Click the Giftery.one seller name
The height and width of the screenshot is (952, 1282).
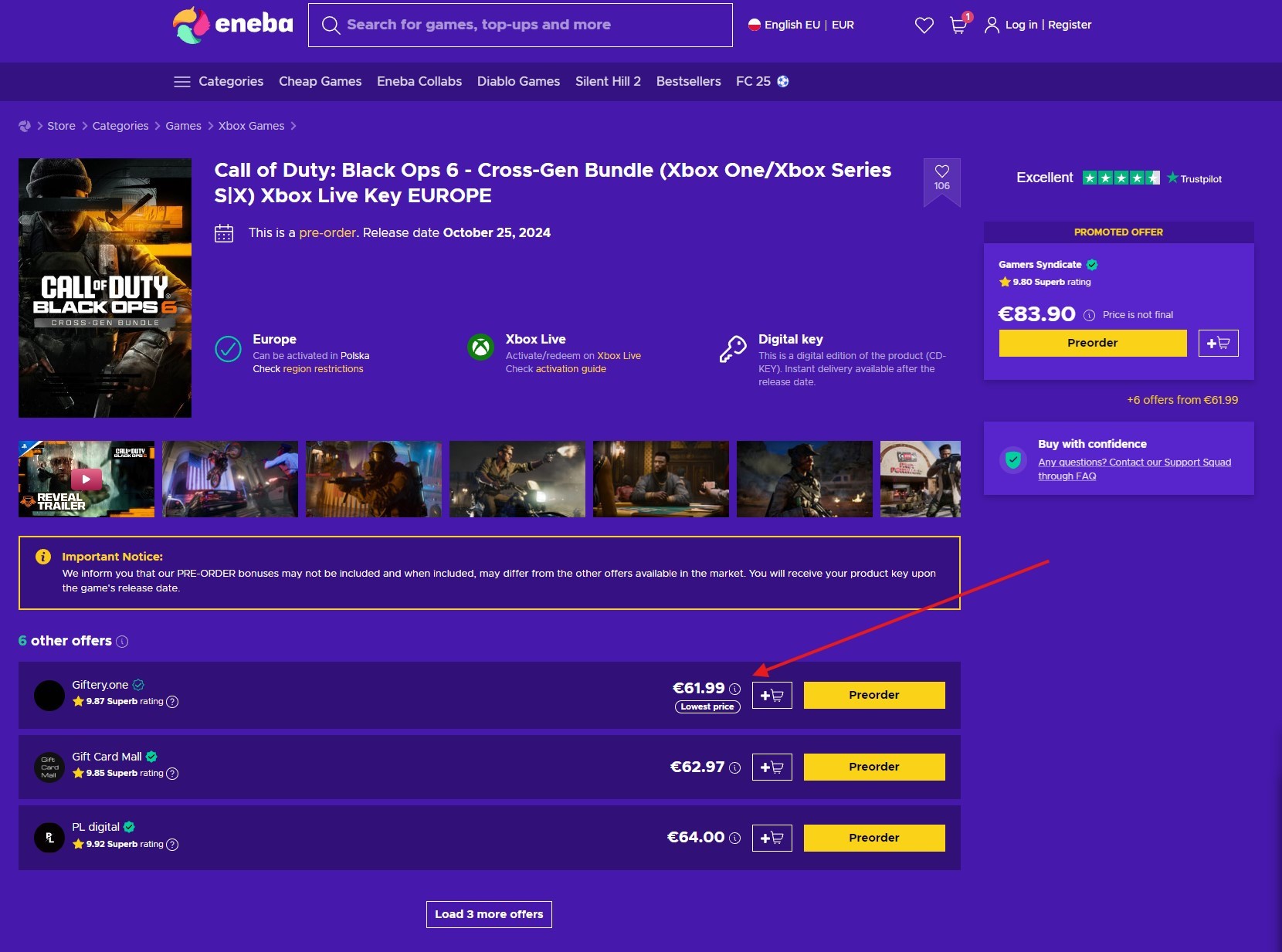coord(100,685)
